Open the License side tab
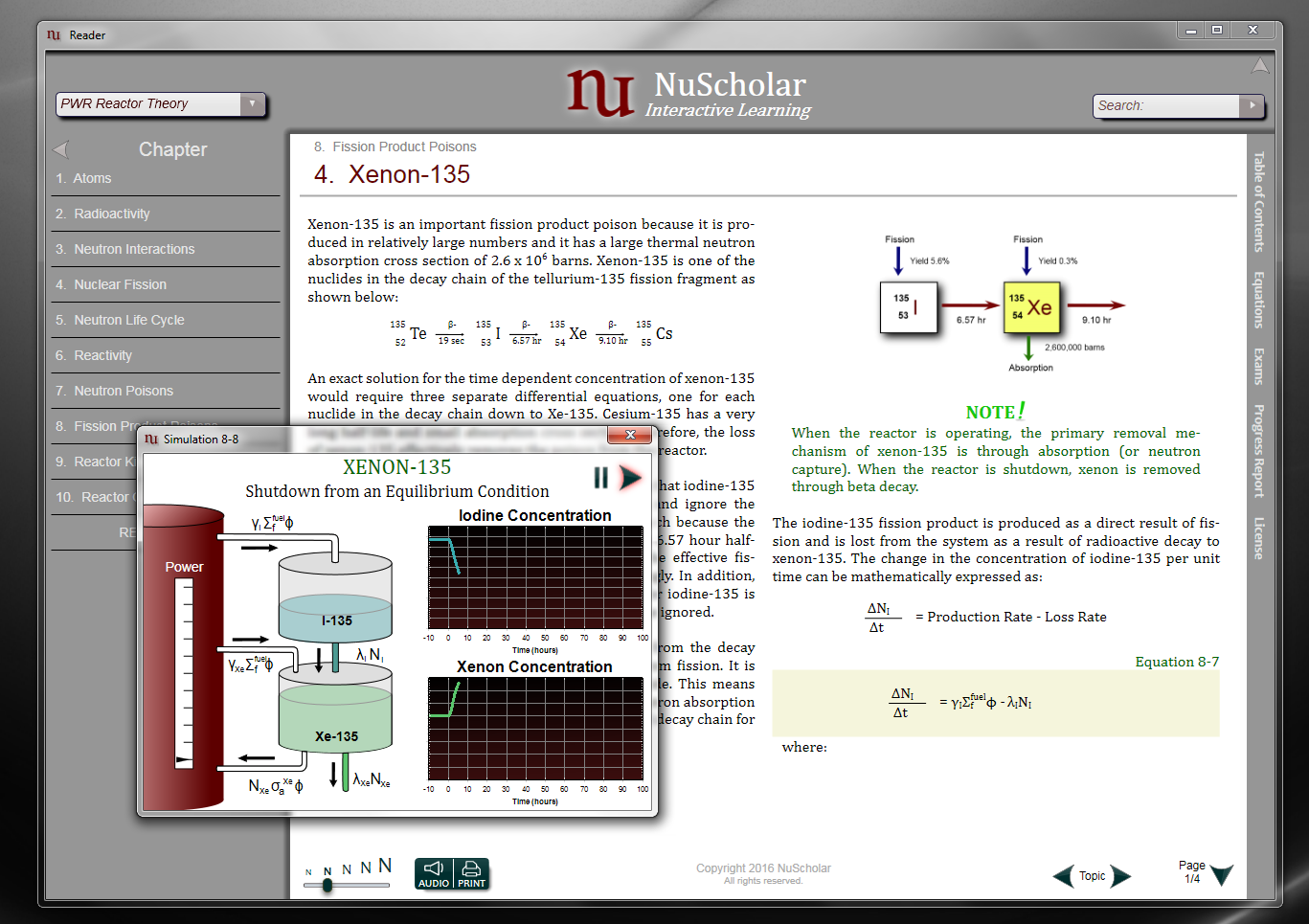Screen dimensions: 1309x924 coord(1259,538)
